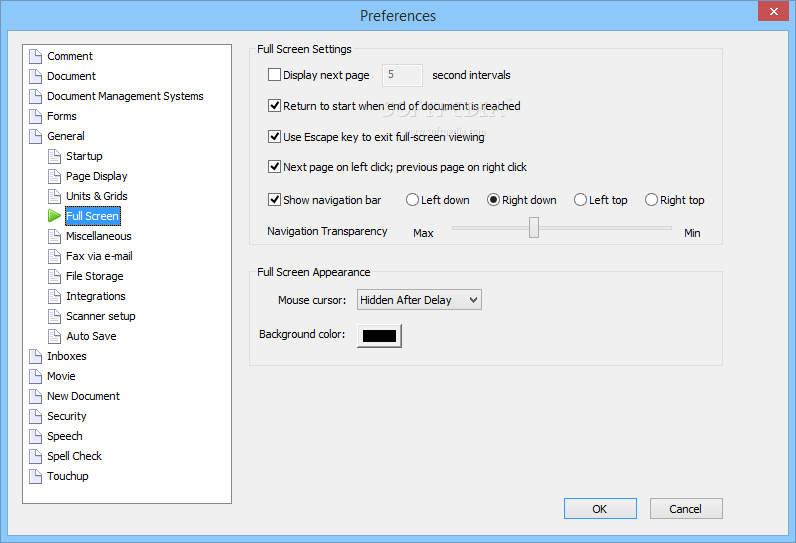Select Document Management Systems in the list
The width and height of the screenshot is (796, 543).
point(125,96)
